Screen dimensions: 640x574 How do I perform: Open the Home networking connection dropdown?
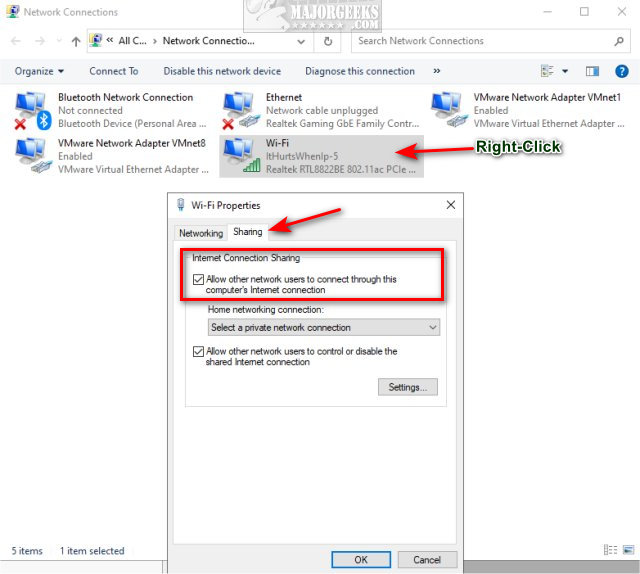(324, 327)
